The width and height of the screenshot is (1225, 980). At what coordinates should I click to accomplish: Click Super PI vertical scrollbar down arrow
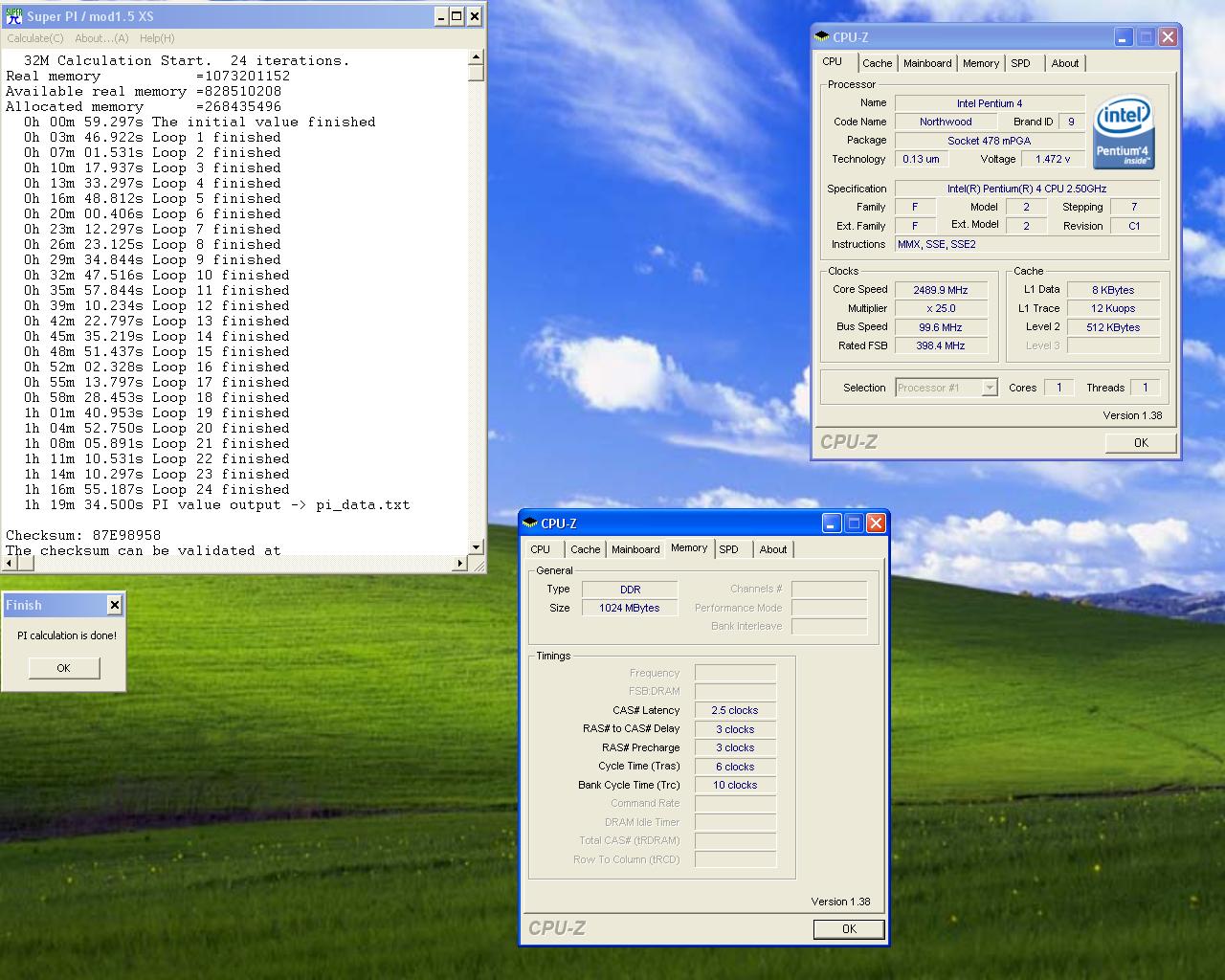476,547
